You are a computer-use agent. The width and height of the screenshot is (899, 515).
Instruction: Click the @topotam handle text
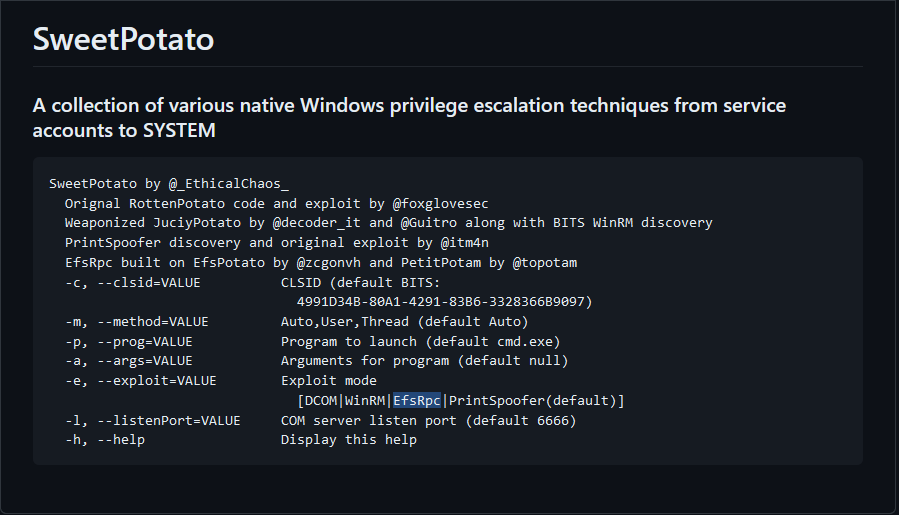545,263
